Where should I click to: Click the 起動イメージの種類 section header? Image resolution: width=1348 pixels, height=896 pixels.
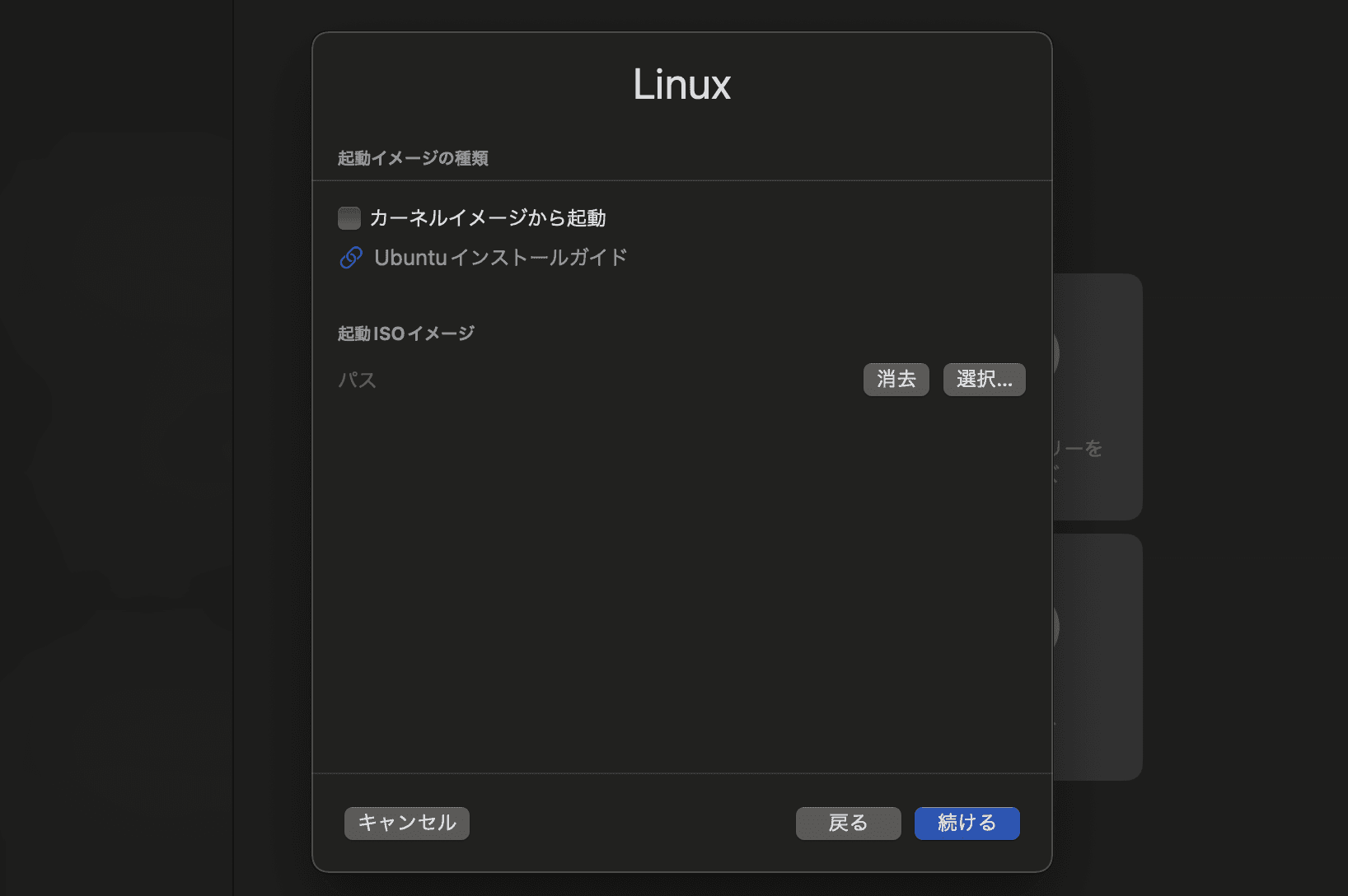(x=413, y=158)
